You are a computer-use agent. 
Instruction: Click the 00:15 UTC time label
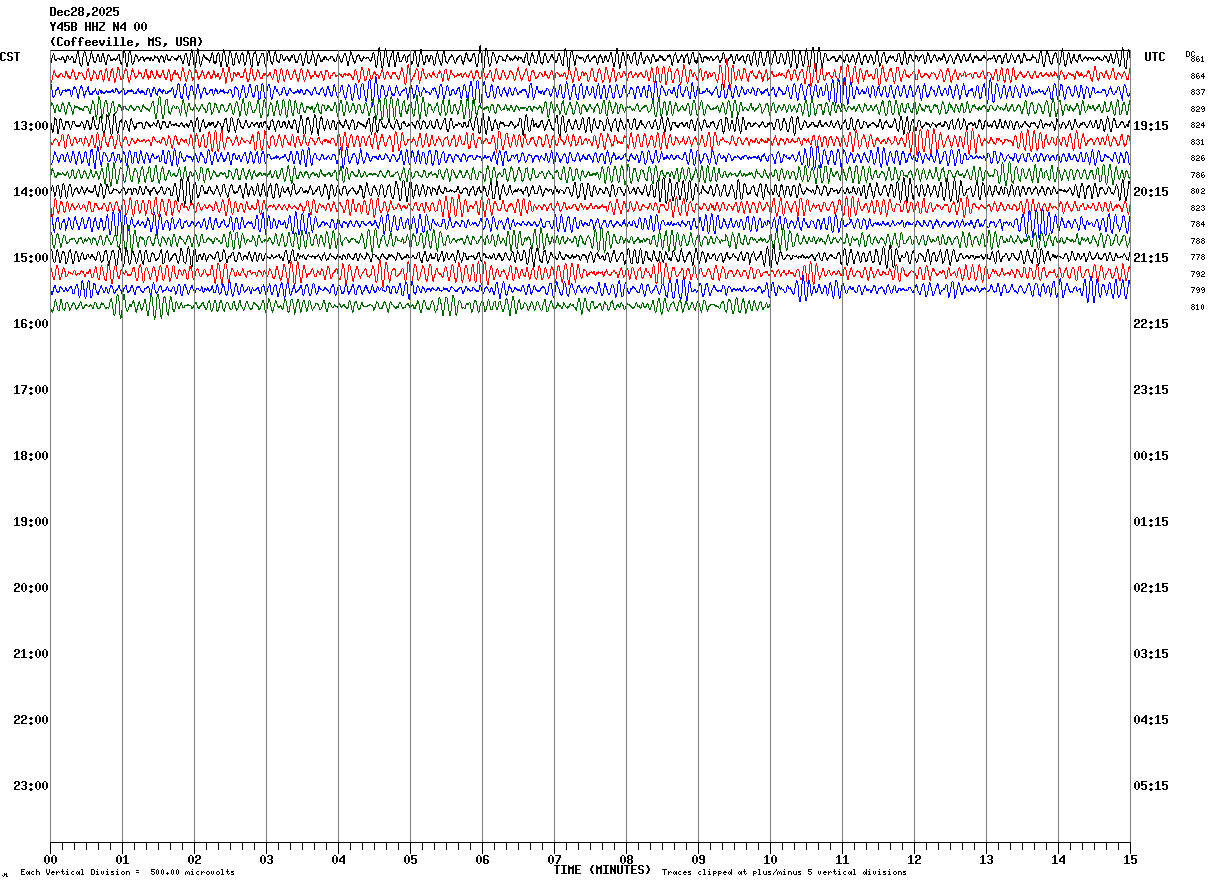tap(1151, 456)
